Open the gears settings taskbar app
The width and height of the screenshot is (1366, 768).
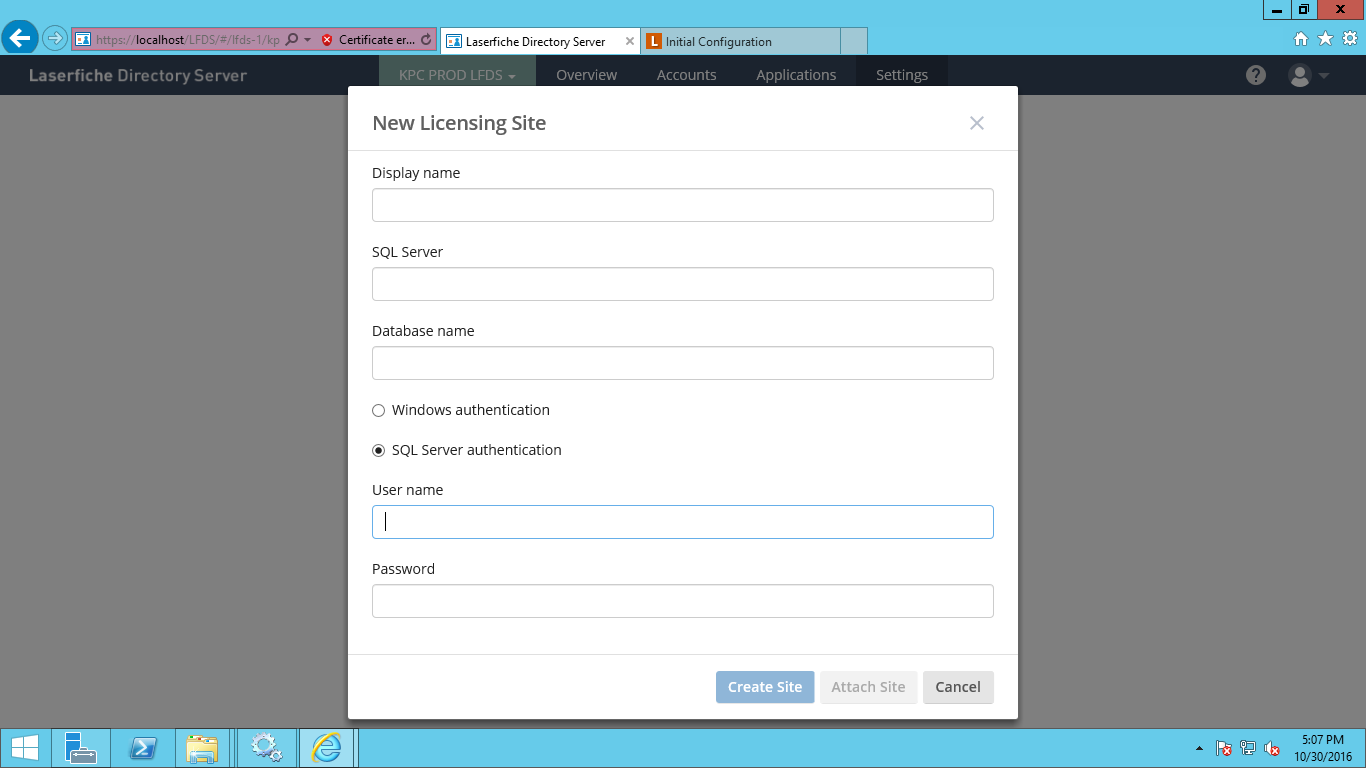(x=266, y=748)
